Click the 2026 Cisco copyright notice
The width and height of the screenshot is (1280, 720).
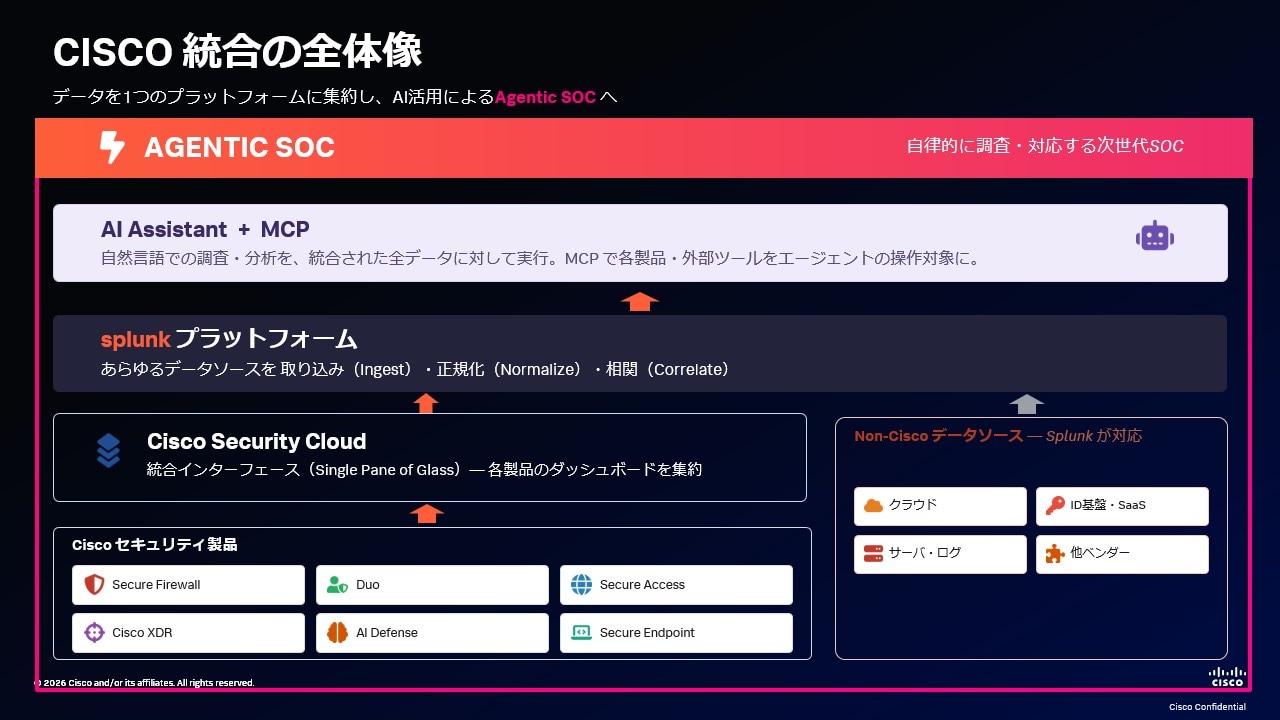[x=145, y=683]
